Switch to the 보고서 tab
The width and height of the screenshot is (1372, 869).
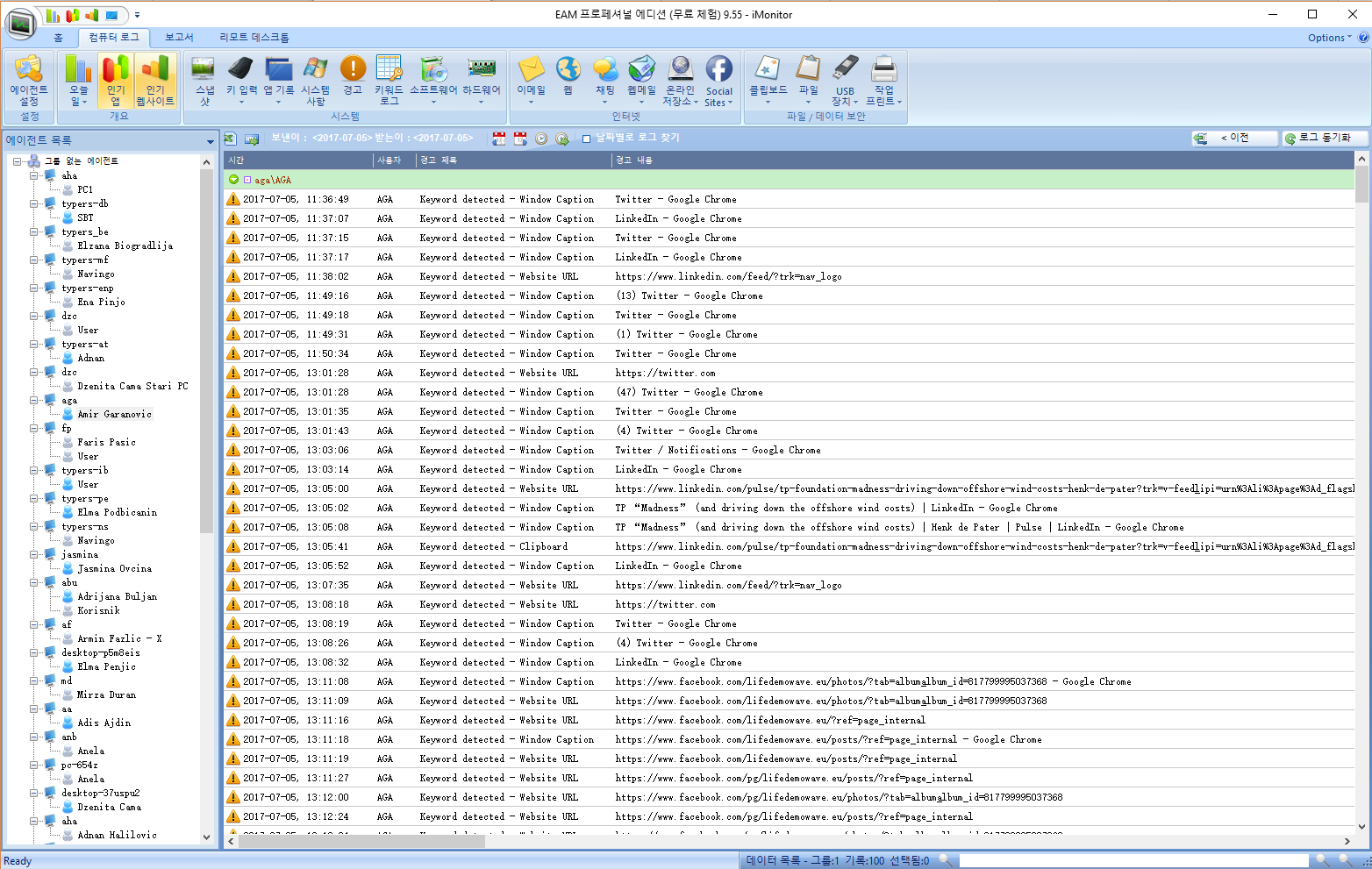[179, 38]
